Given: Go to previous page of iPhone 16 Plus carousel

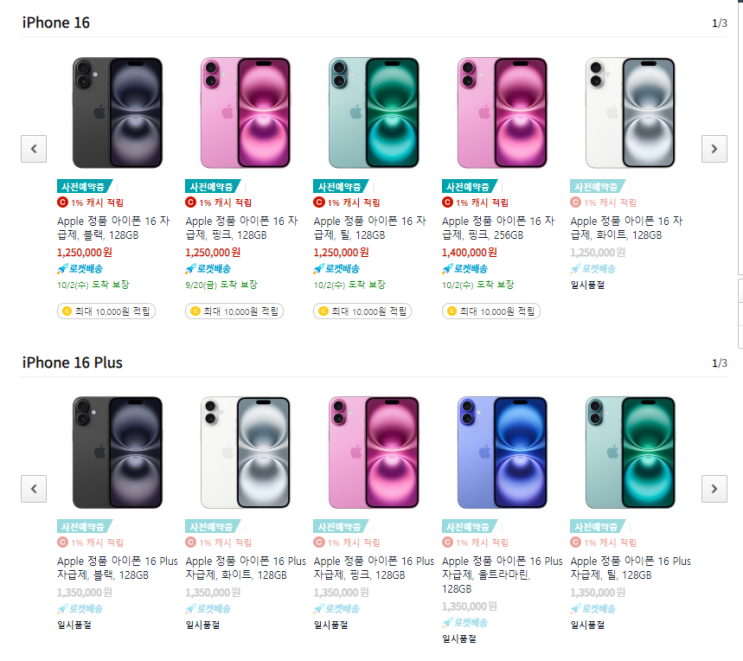Looking at the screenshot, I should pos(34,489).
